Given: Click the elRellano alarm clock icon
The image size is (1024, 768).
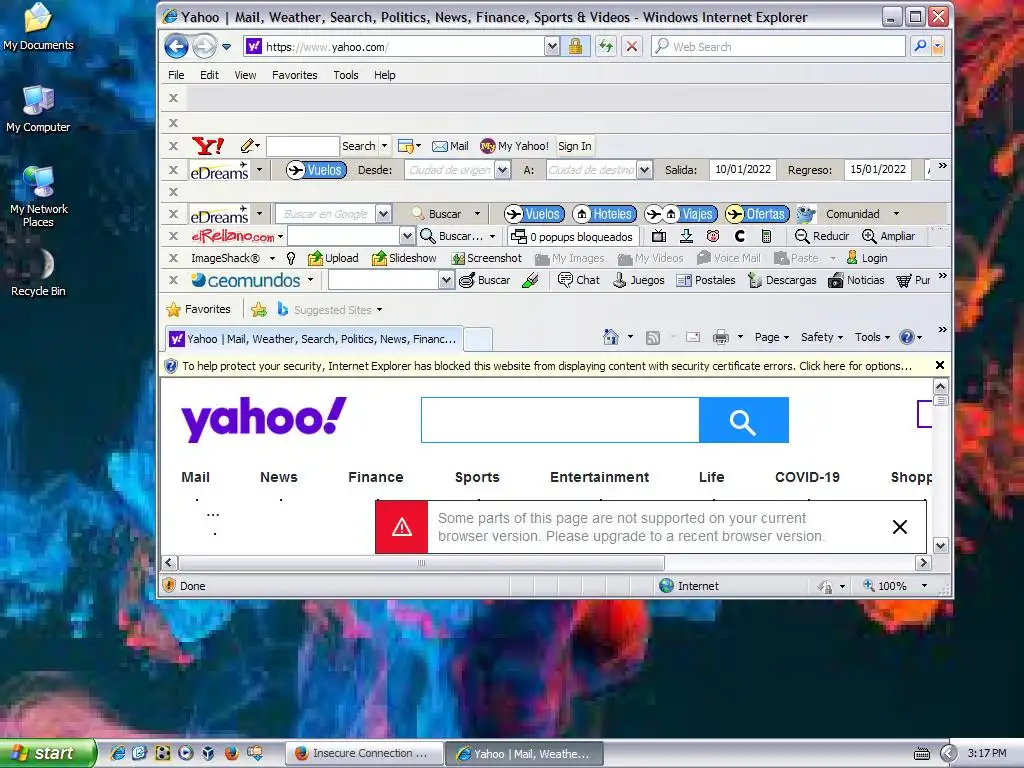Looking at the screenshot, I should [712, 236].
